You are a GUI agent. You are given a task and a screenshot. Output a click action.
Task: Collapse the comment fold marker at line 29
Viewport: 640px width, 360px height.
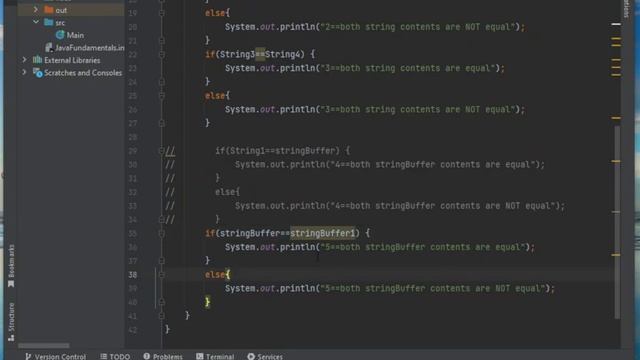click(x=162, y=151)
